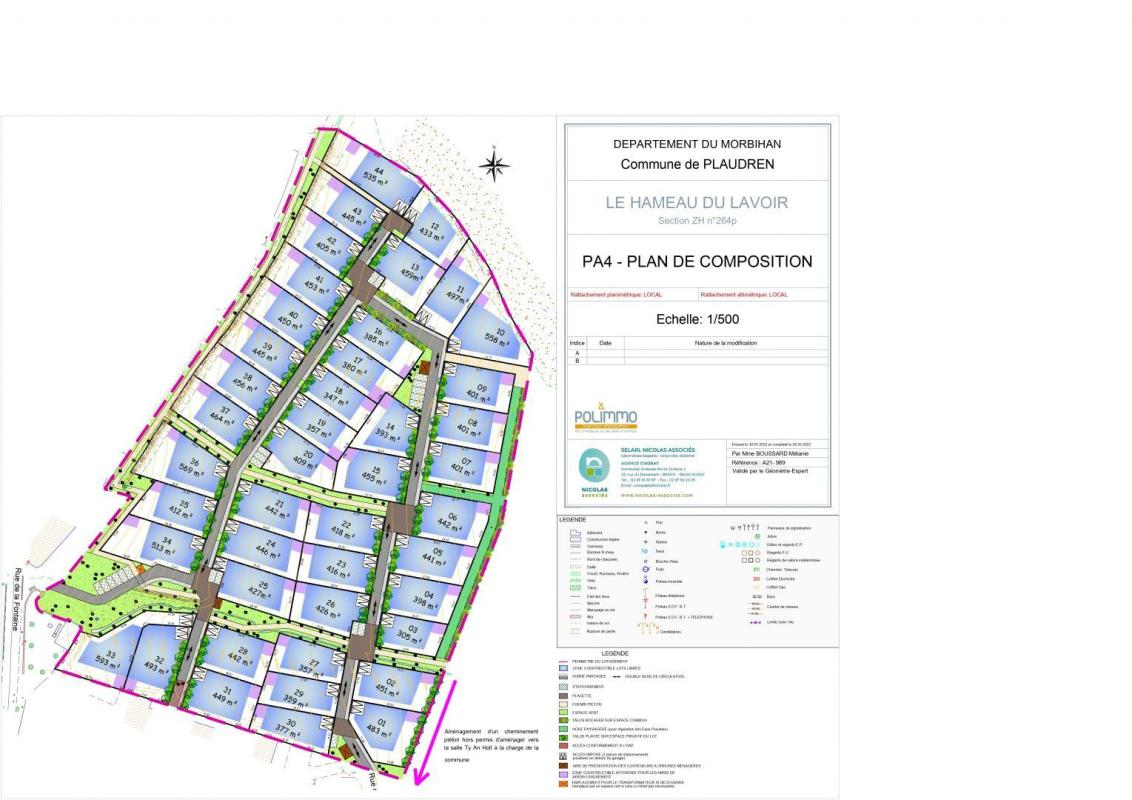Click 'Validé par le Géomètre-Expert'
This screenshot has width=1132, height=800.
point(770,471)
